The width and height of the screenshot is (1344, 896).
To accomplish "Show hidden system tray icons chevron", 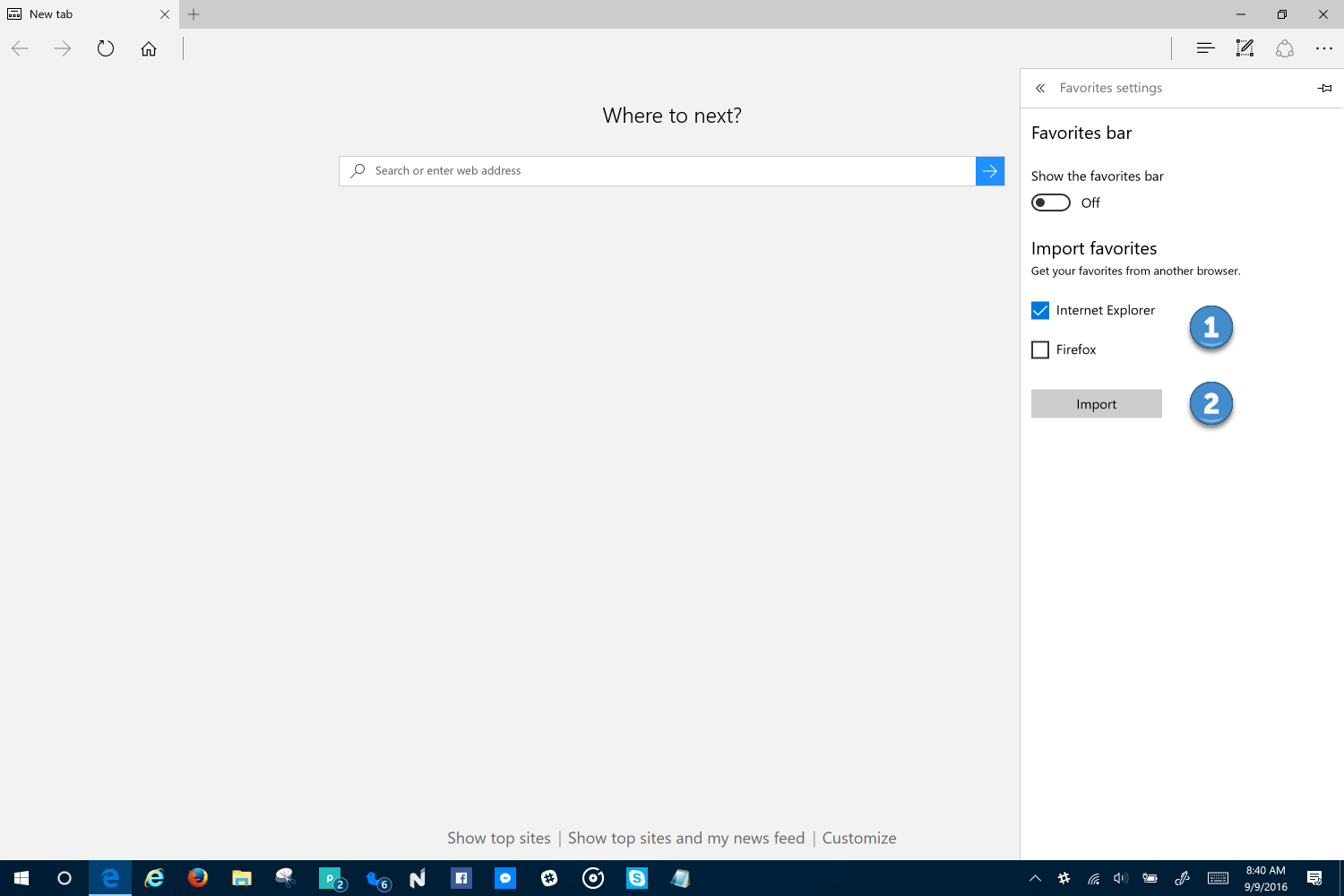I will pos(1035,878).
